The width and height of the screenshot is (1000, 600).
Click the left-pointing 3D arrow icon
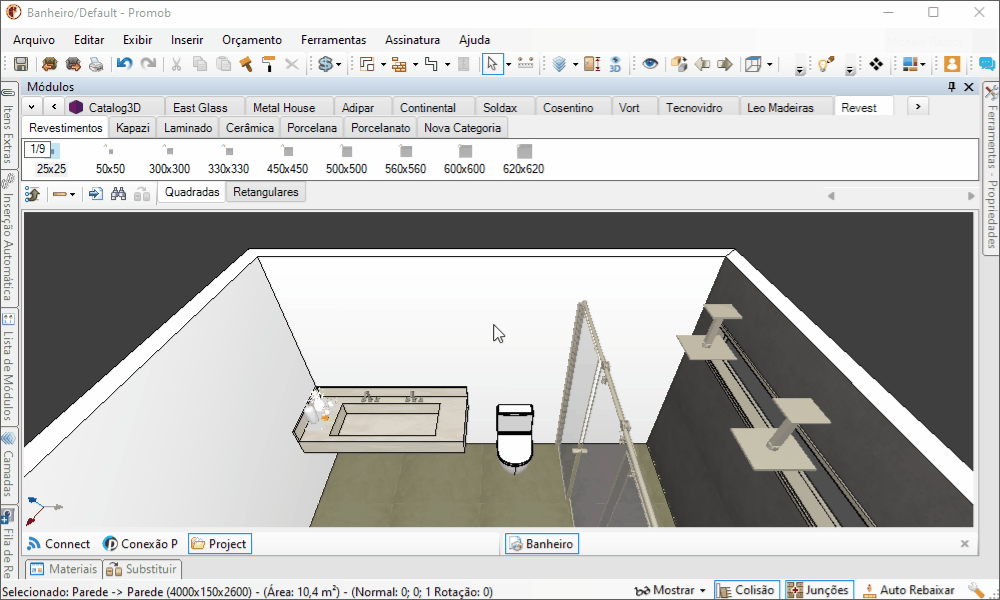[x=702, y=64]
